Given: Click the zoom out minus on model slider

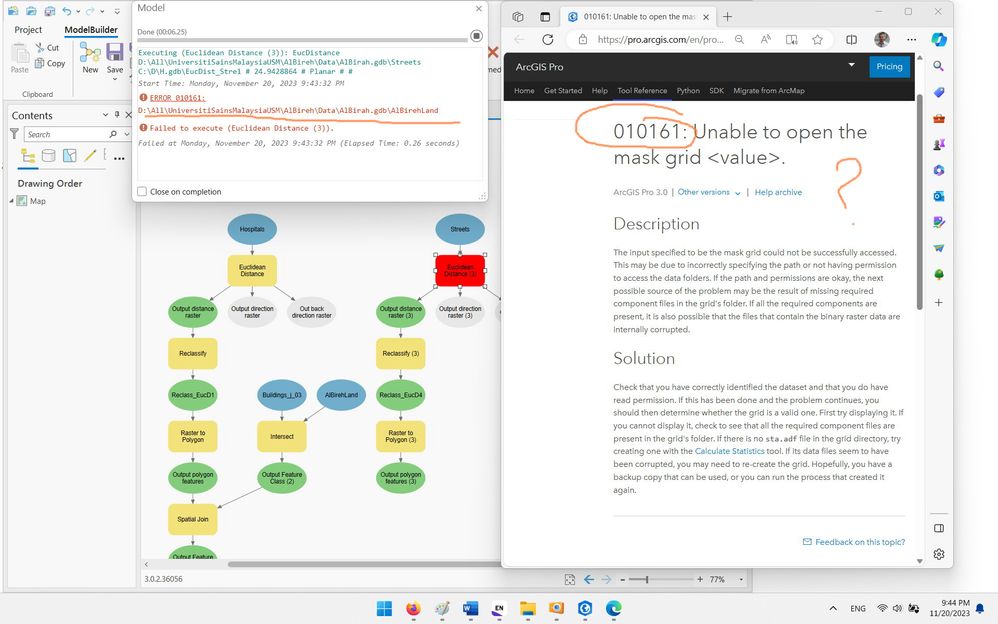Looking at the screenshot, I should [x=622, y=579].
